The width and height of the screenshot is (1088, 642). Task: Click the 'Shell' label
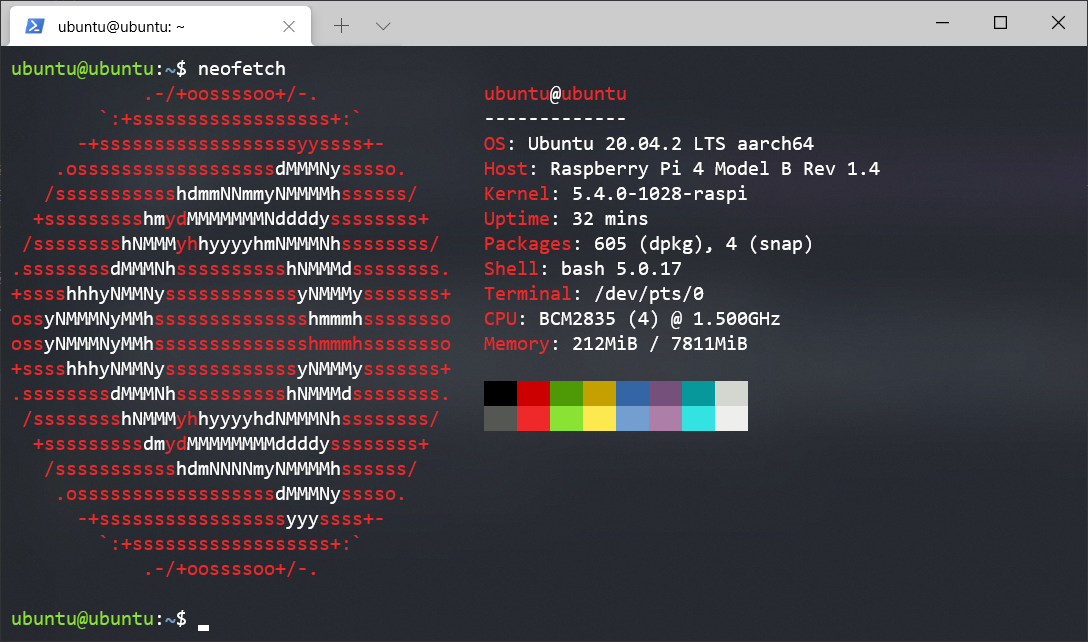pos(511,269)
